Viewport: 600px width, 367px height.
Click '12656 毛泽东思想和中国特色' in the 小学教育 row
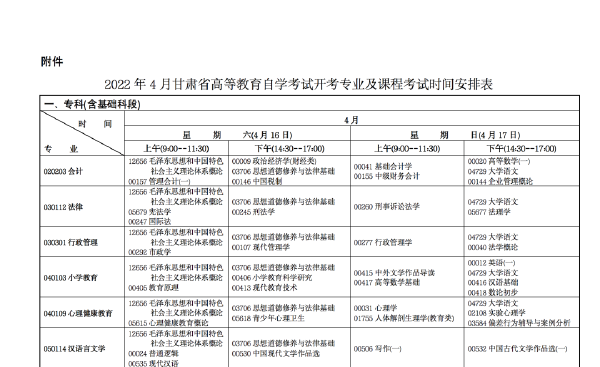[176, 268]
